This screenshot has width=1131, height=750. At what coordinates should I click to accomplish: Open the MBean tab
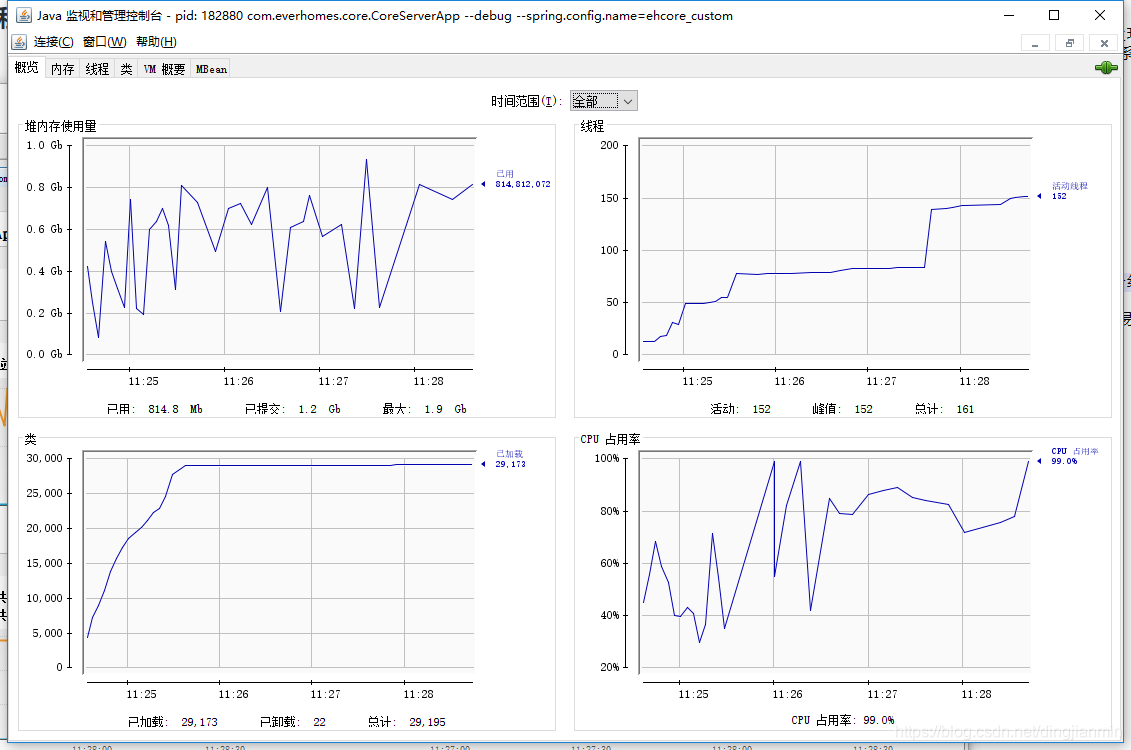coord(211,69)
